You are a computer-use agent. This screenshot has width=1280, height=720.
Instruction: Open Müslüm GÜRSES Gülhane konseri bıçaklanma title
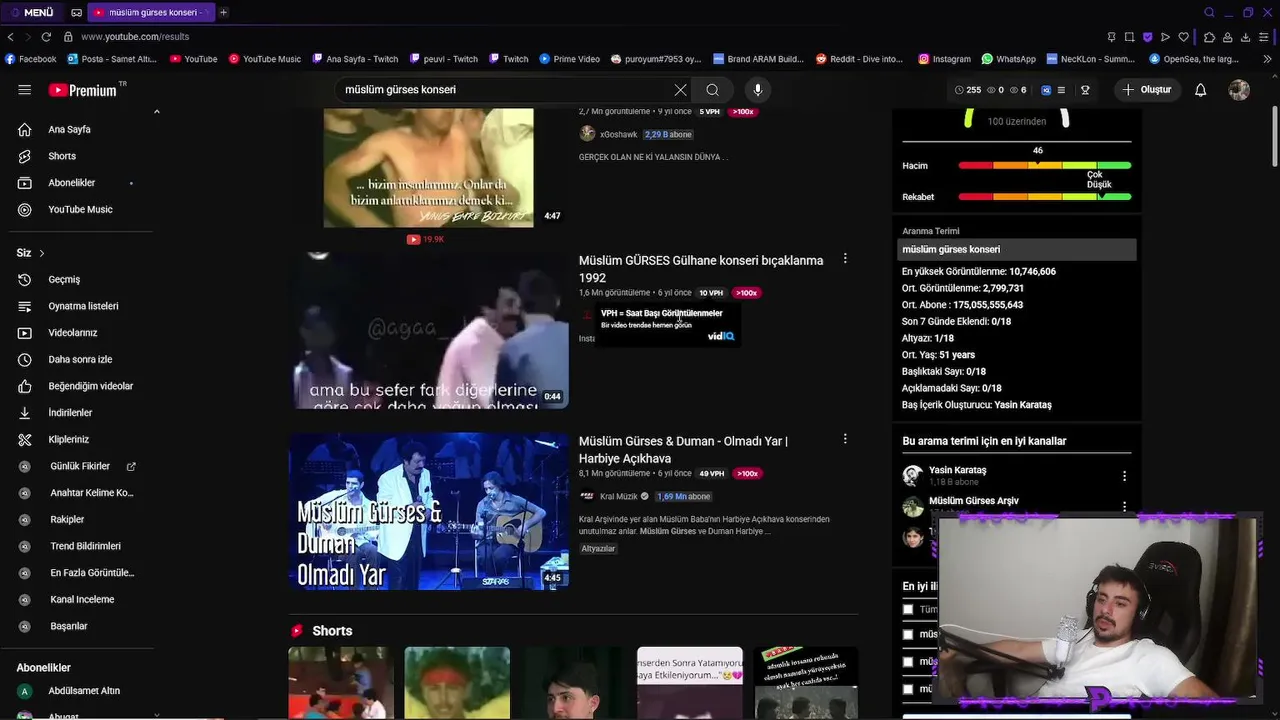(x=701, y=269)
